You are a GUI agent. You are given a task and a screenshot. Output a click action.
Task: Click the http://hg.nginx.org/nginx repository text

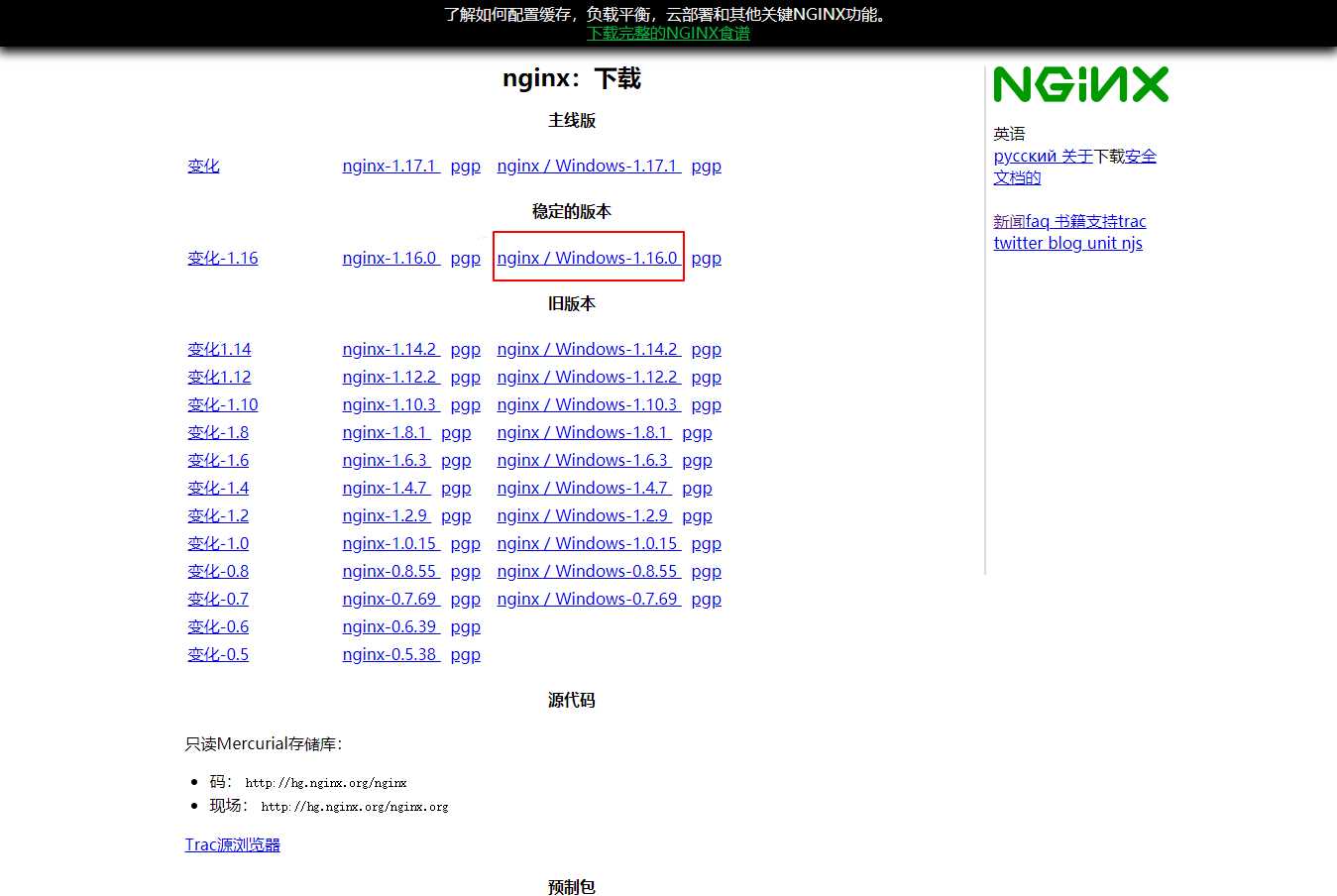pos(326,783)
